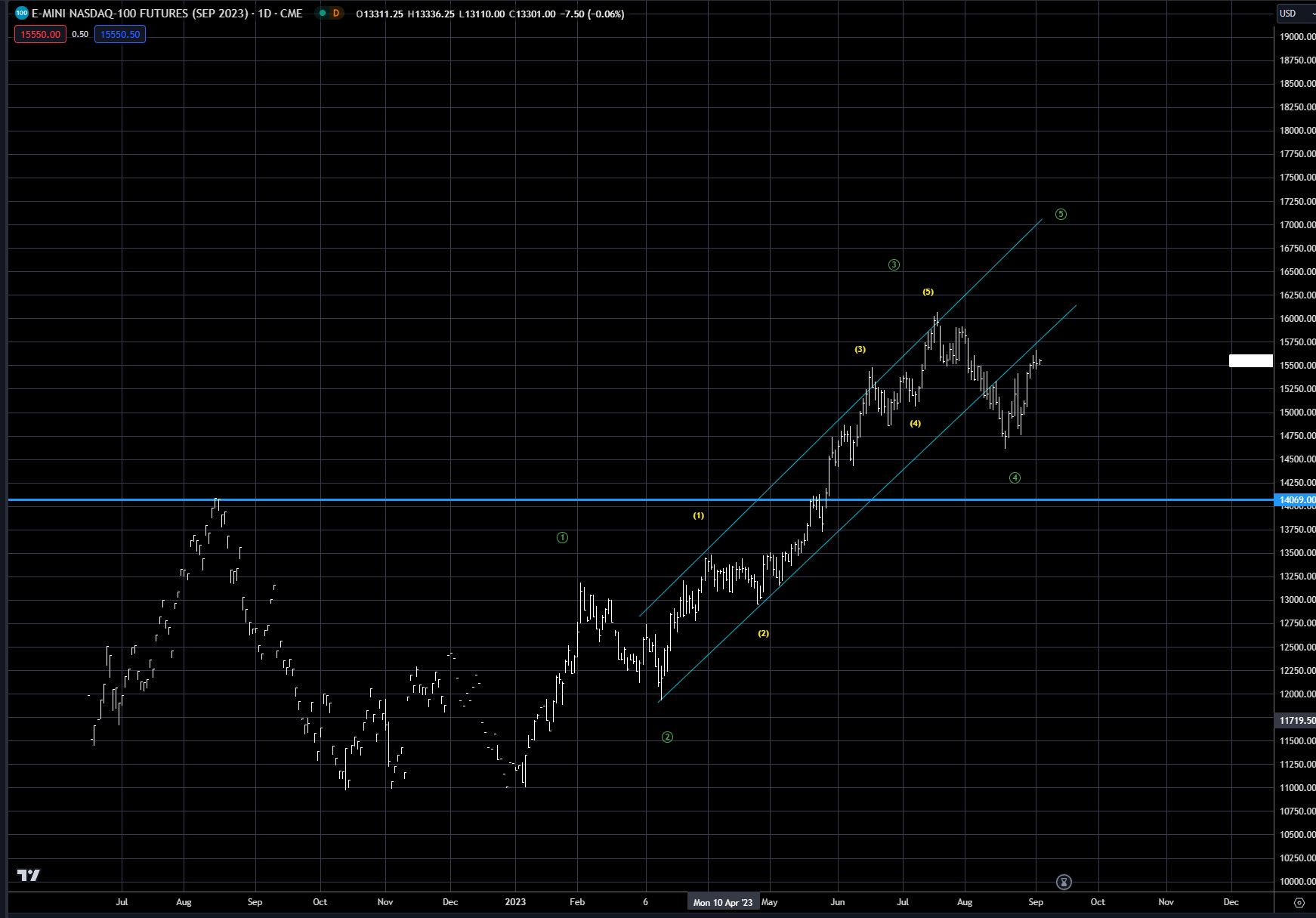Select the green circled wave 2 label

tap(667, 737)
